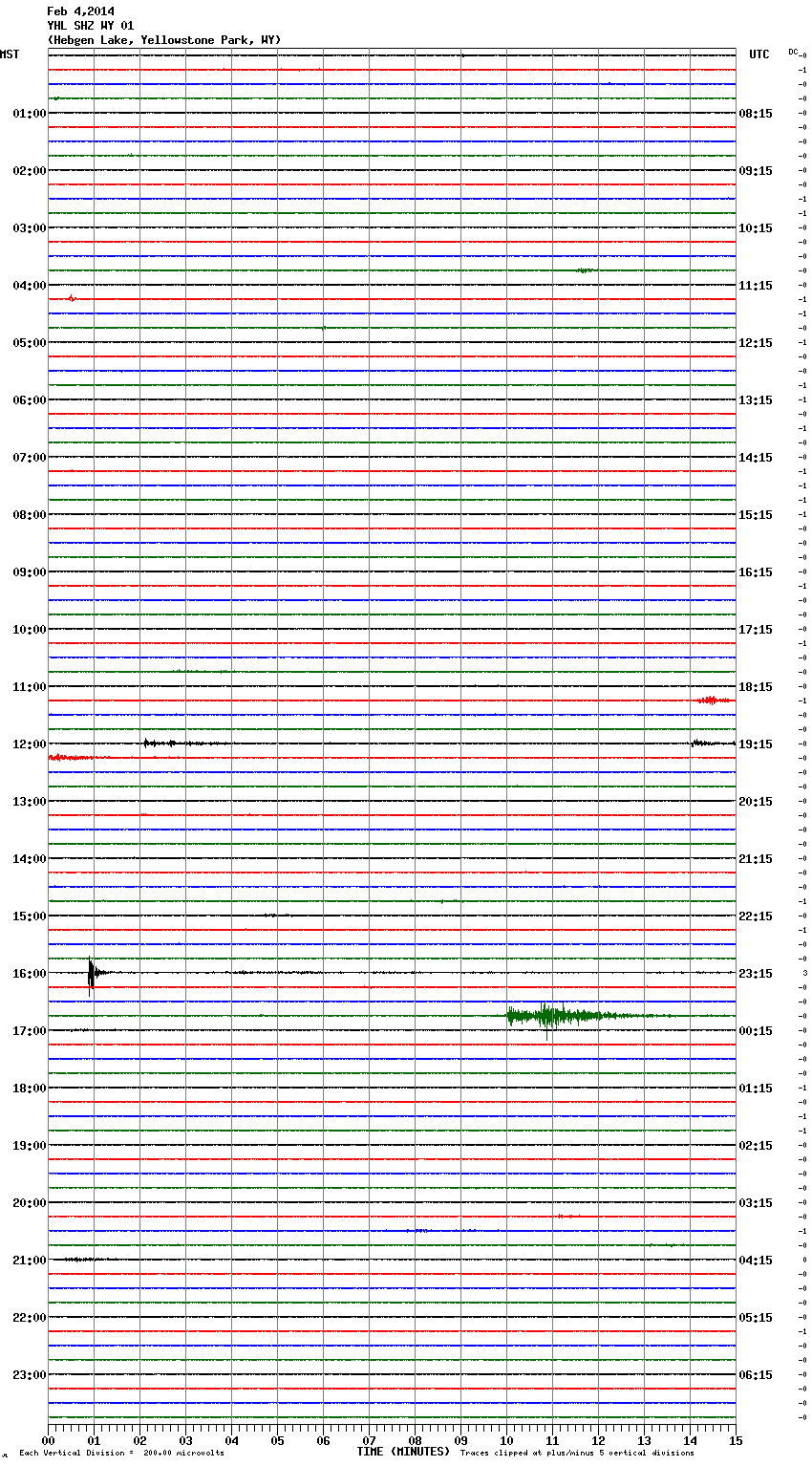
Task: Click the '21:00' MST hour label
Action: 29,1261
